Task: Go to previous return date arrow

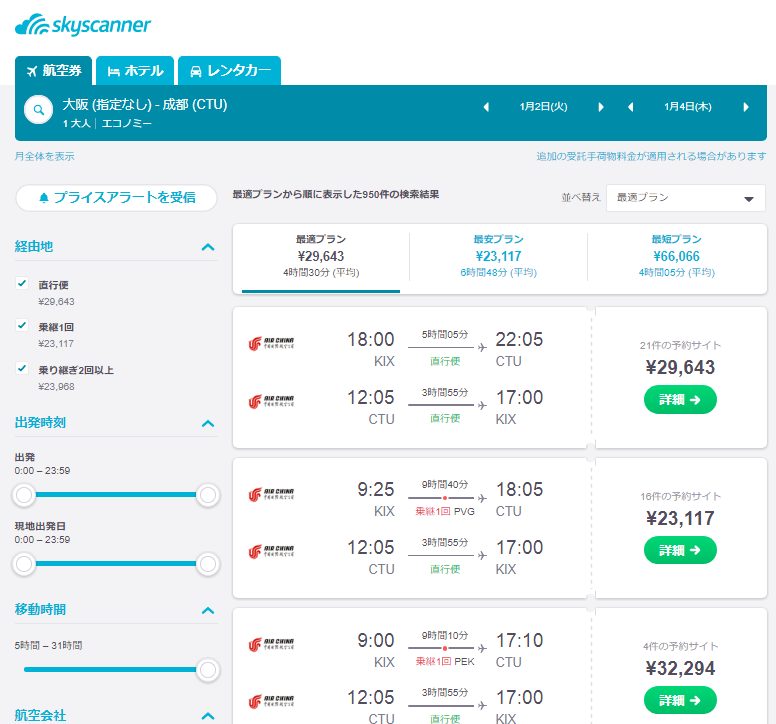Action: click(630, 107)
